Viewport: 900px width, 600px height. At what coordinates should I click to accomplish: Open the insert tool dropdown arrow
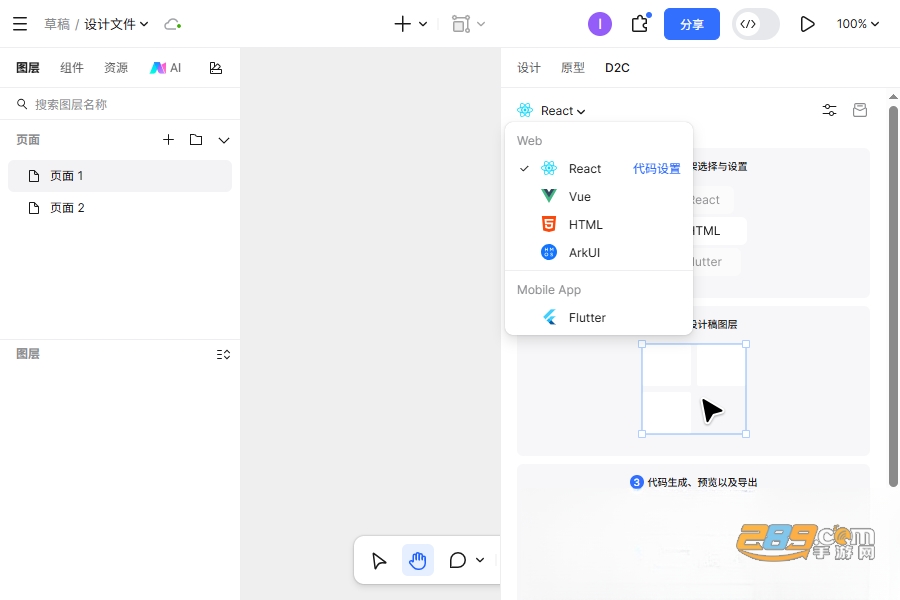coord(423,24)
